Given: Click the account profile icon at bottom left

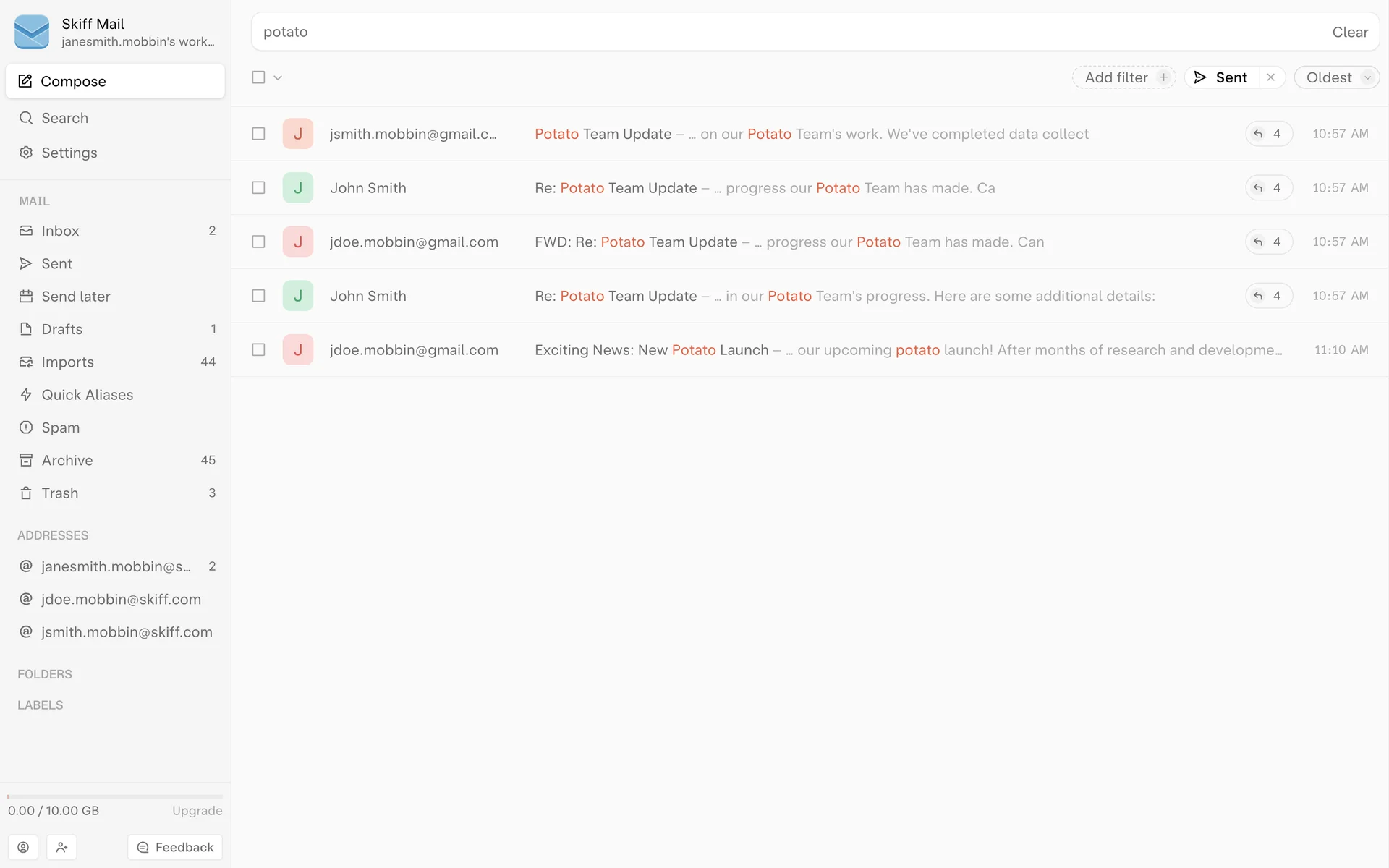Looking at the screenshot, I should pos(23,847).
